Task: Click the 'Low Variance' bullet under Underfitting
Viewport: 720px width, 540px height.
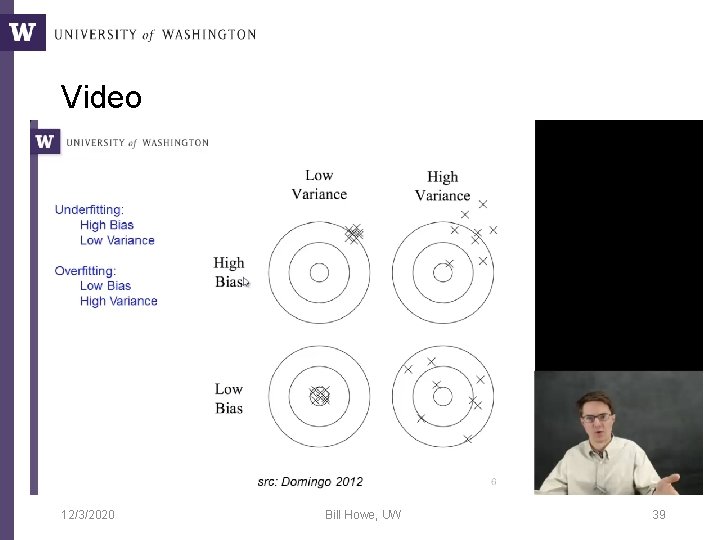Action: tap(117, 240)
